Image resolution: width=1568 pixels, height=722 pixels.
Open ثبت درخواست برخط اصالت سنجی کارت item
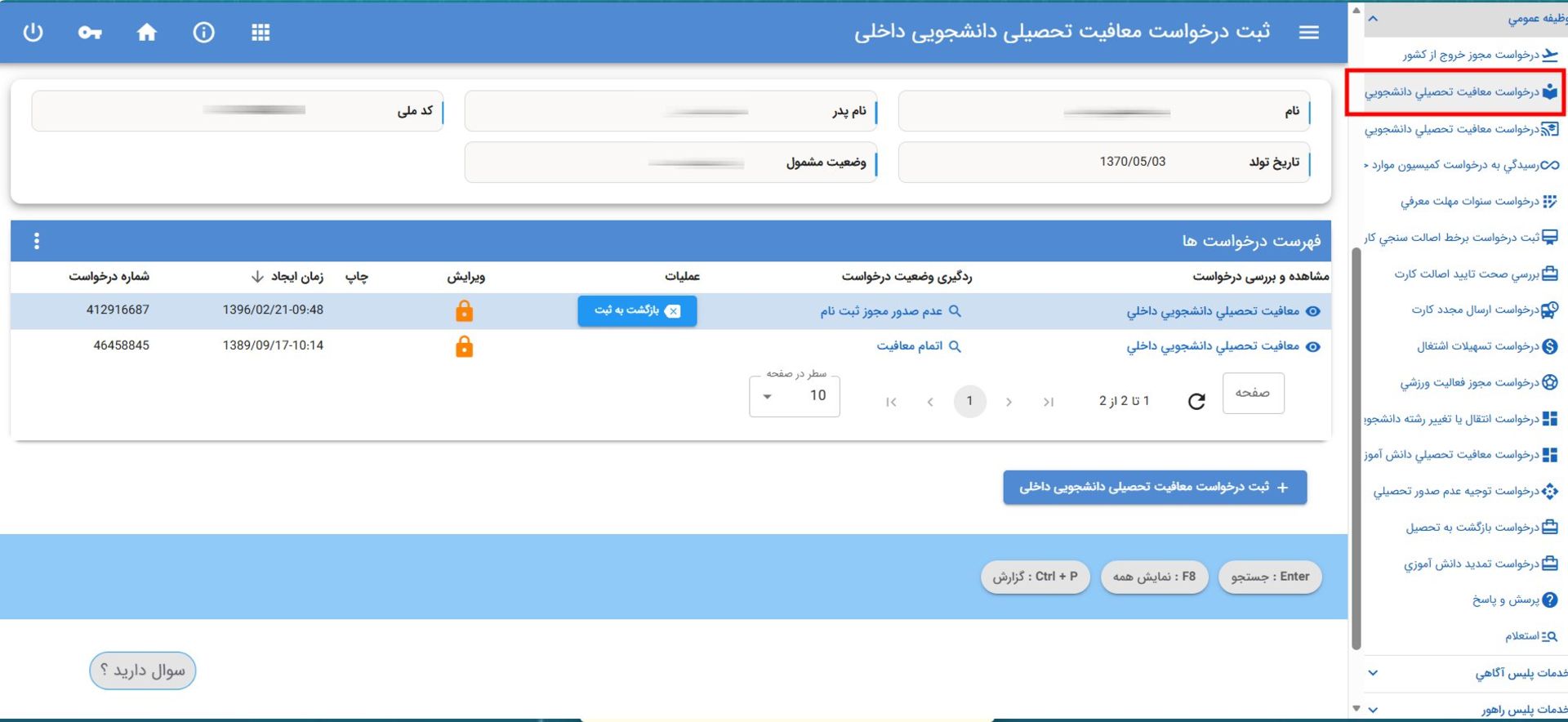pos(1462,238)
